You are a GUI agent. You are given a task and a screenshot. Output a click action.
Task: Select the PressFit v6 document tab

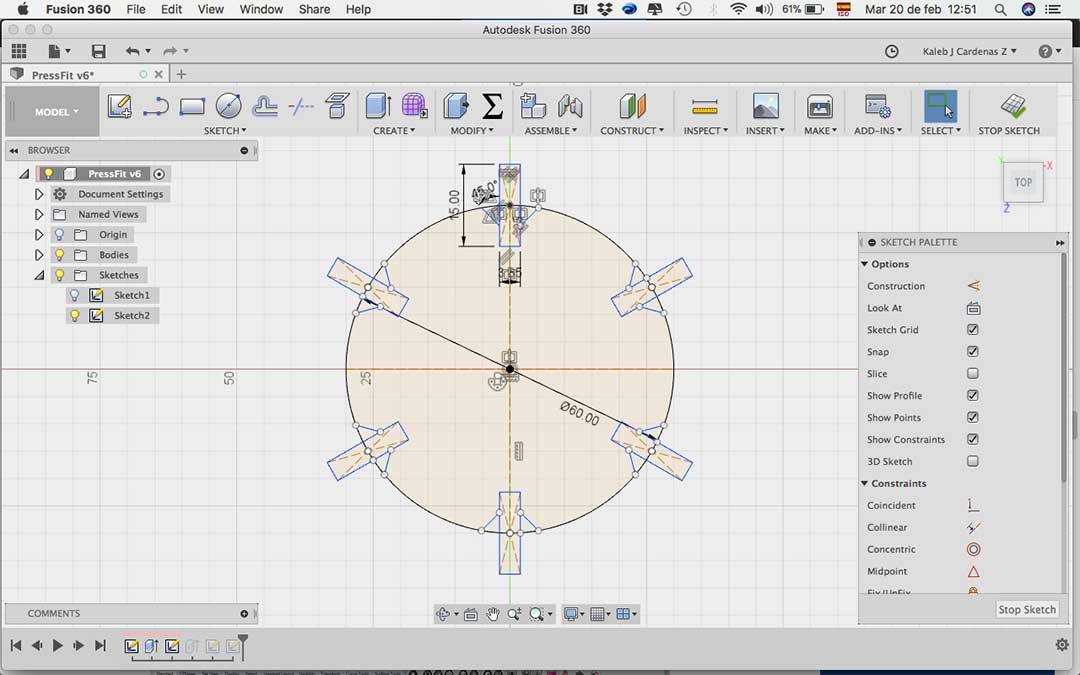point(63,75)
